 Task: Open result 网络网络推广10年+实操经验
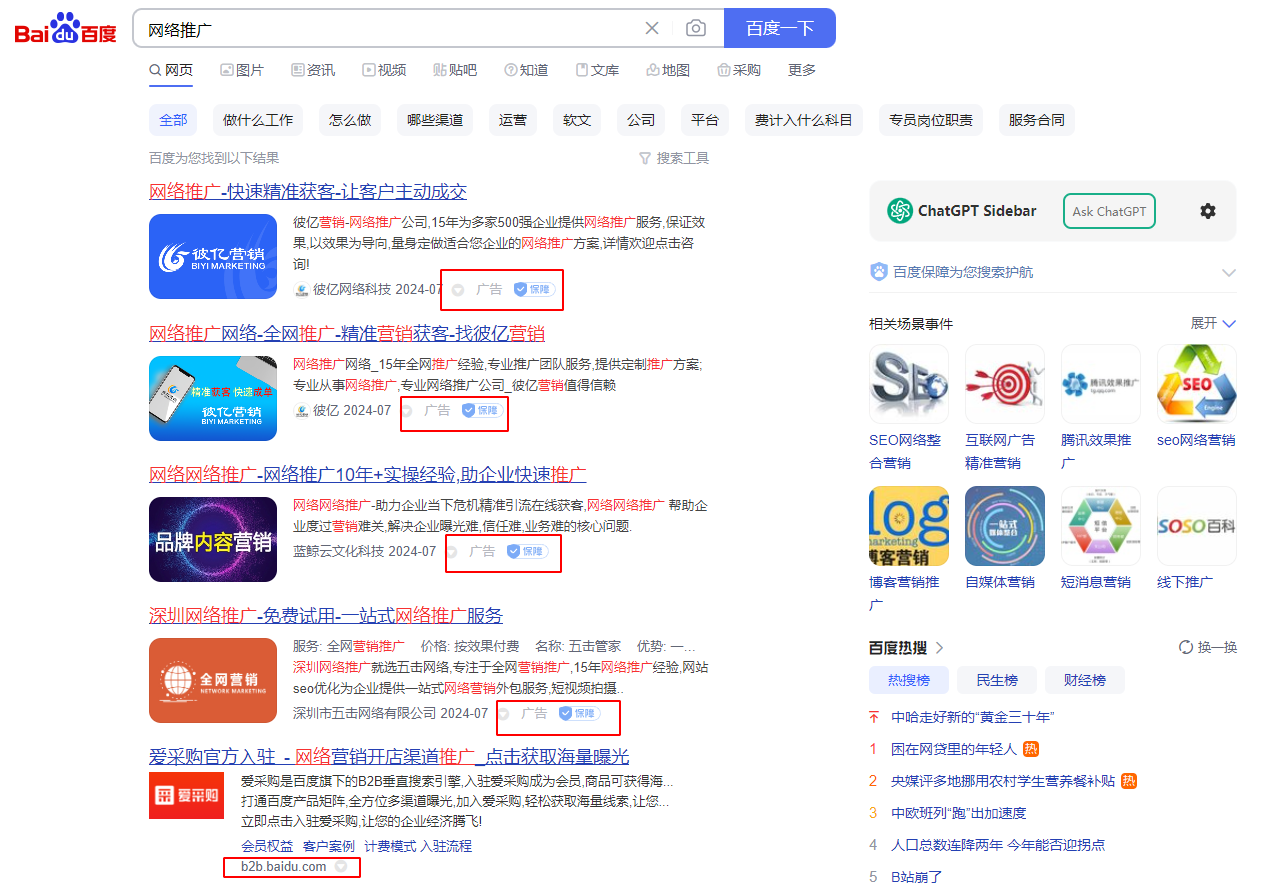[368, 474]
